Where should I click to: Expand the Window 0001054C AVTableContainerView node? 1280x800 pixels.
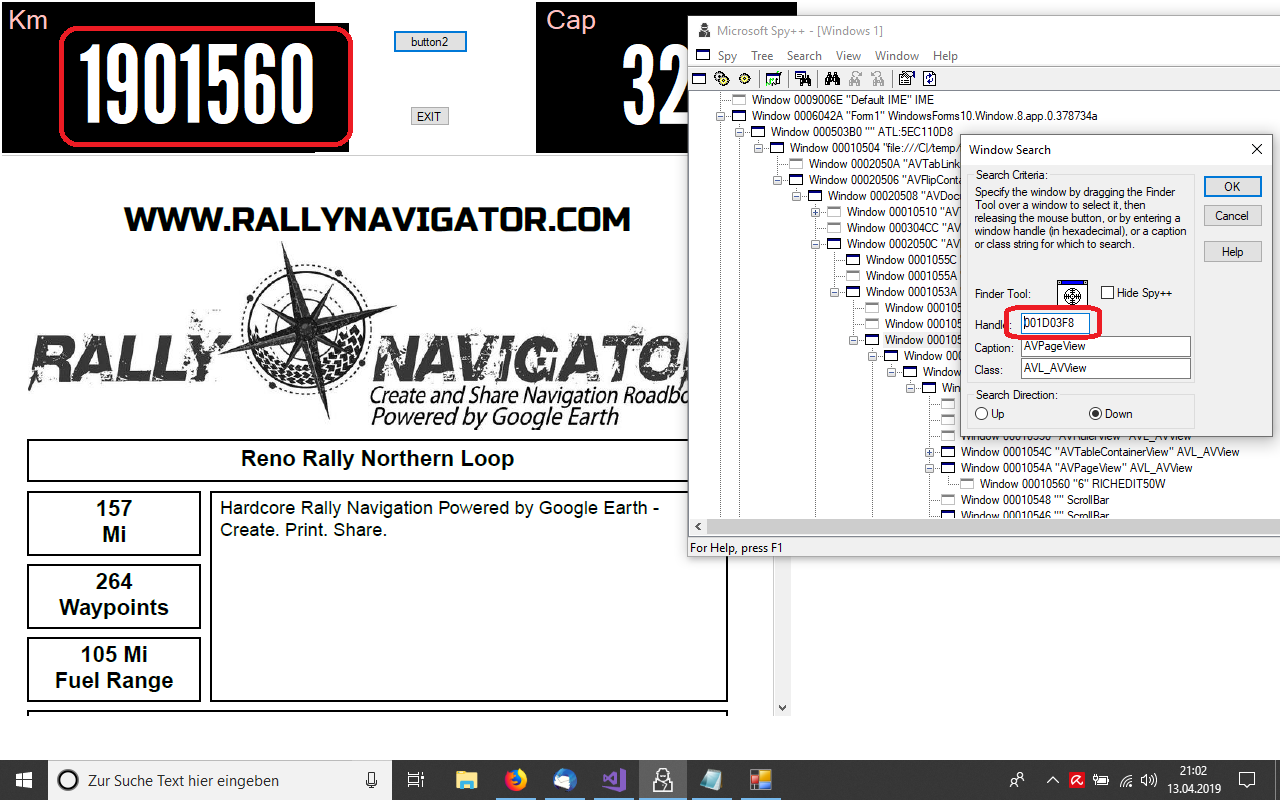coord(930,452)
